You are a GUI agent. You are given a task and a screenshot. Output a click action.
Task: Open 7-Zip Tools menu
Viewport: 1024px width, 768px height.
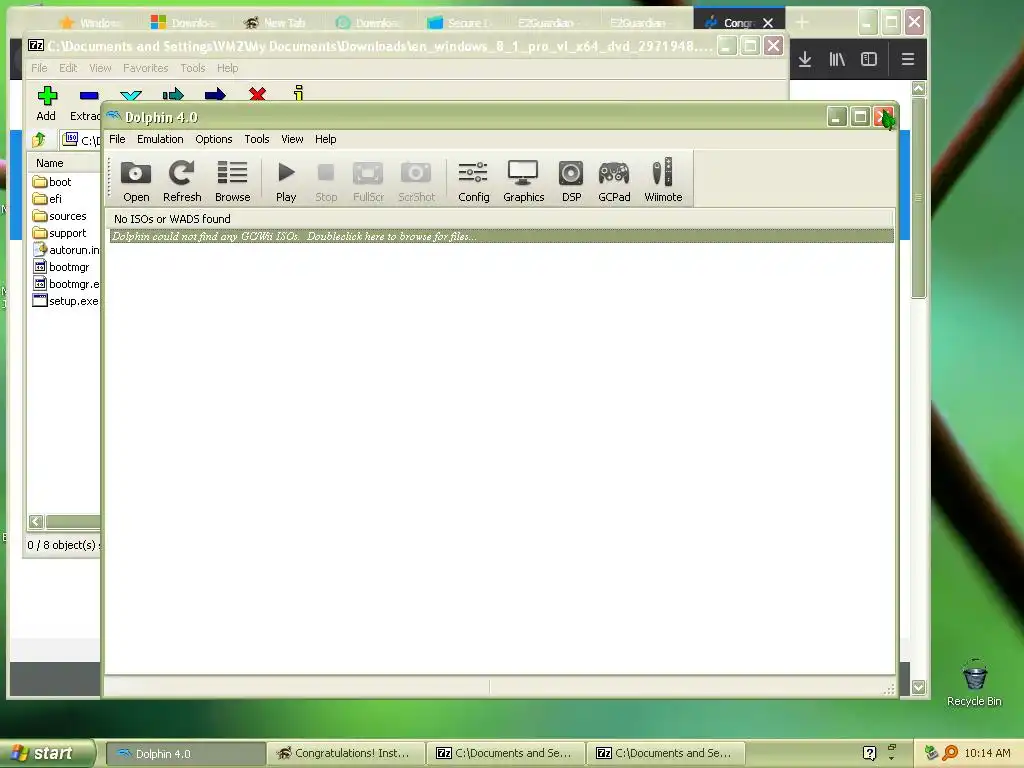[x=193, y=68]
